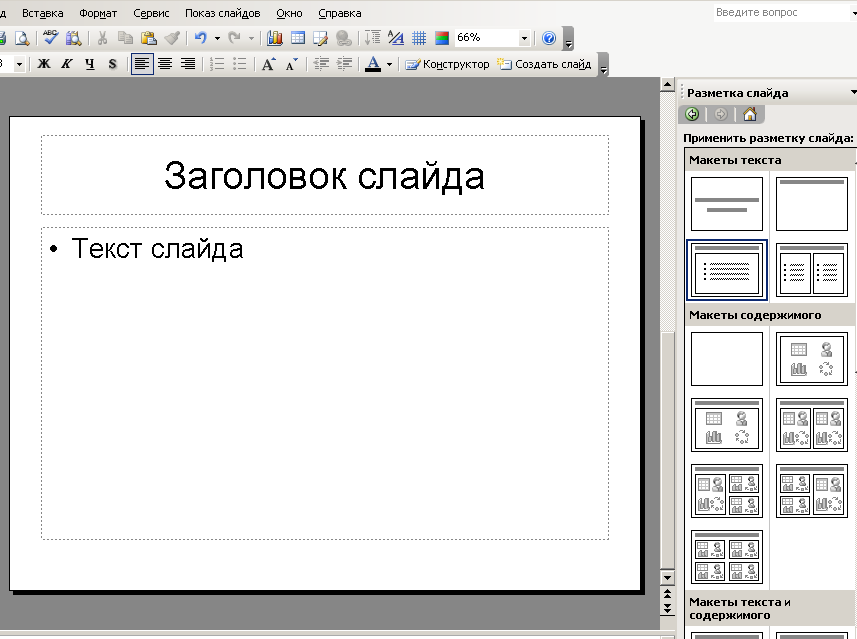Click the Spelling check ABC icon
This screenshot has height=639, width=857.
click(50, 38)
